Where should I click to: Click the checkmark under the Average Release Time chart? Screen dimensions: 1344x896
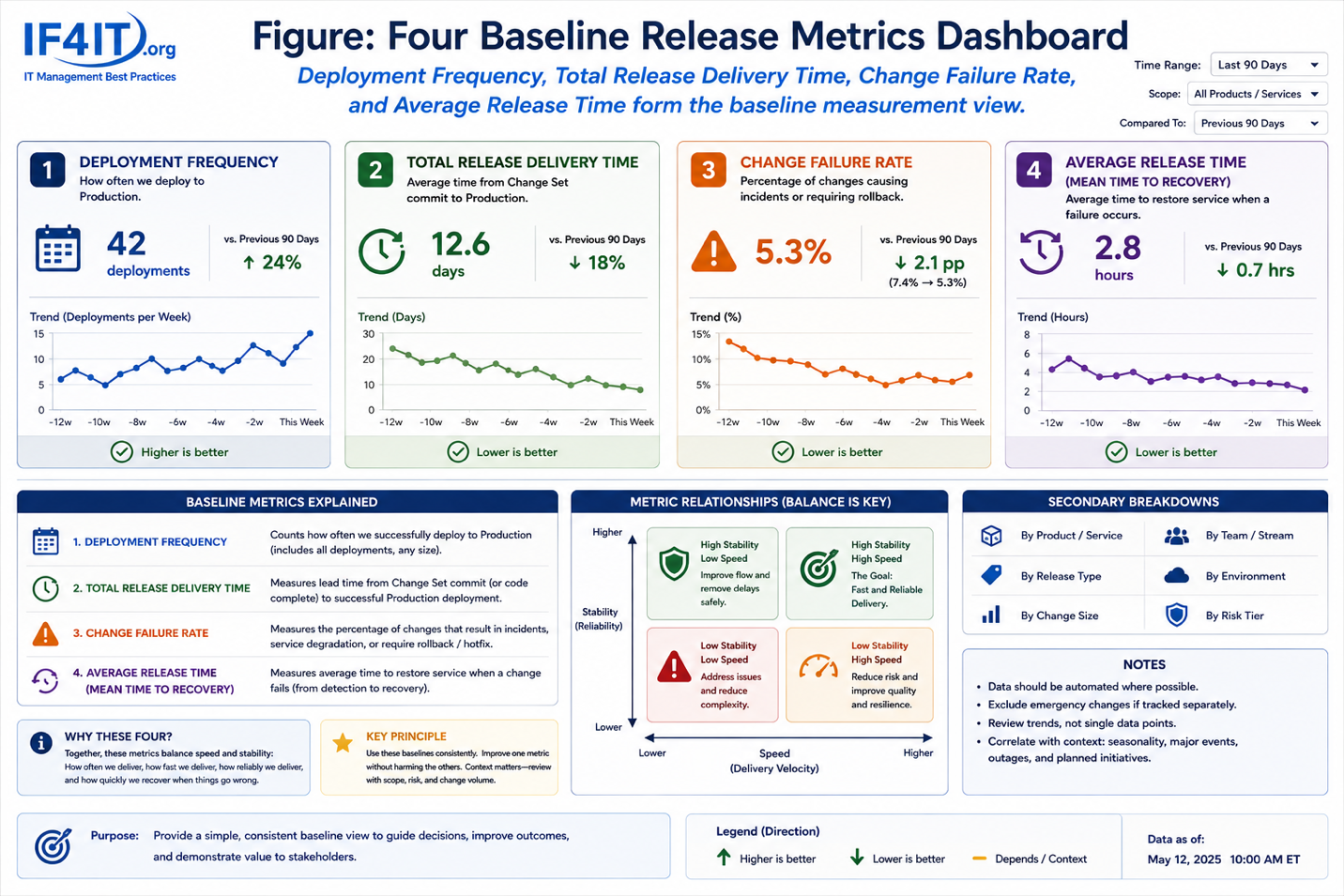[x=1116, y=452]
